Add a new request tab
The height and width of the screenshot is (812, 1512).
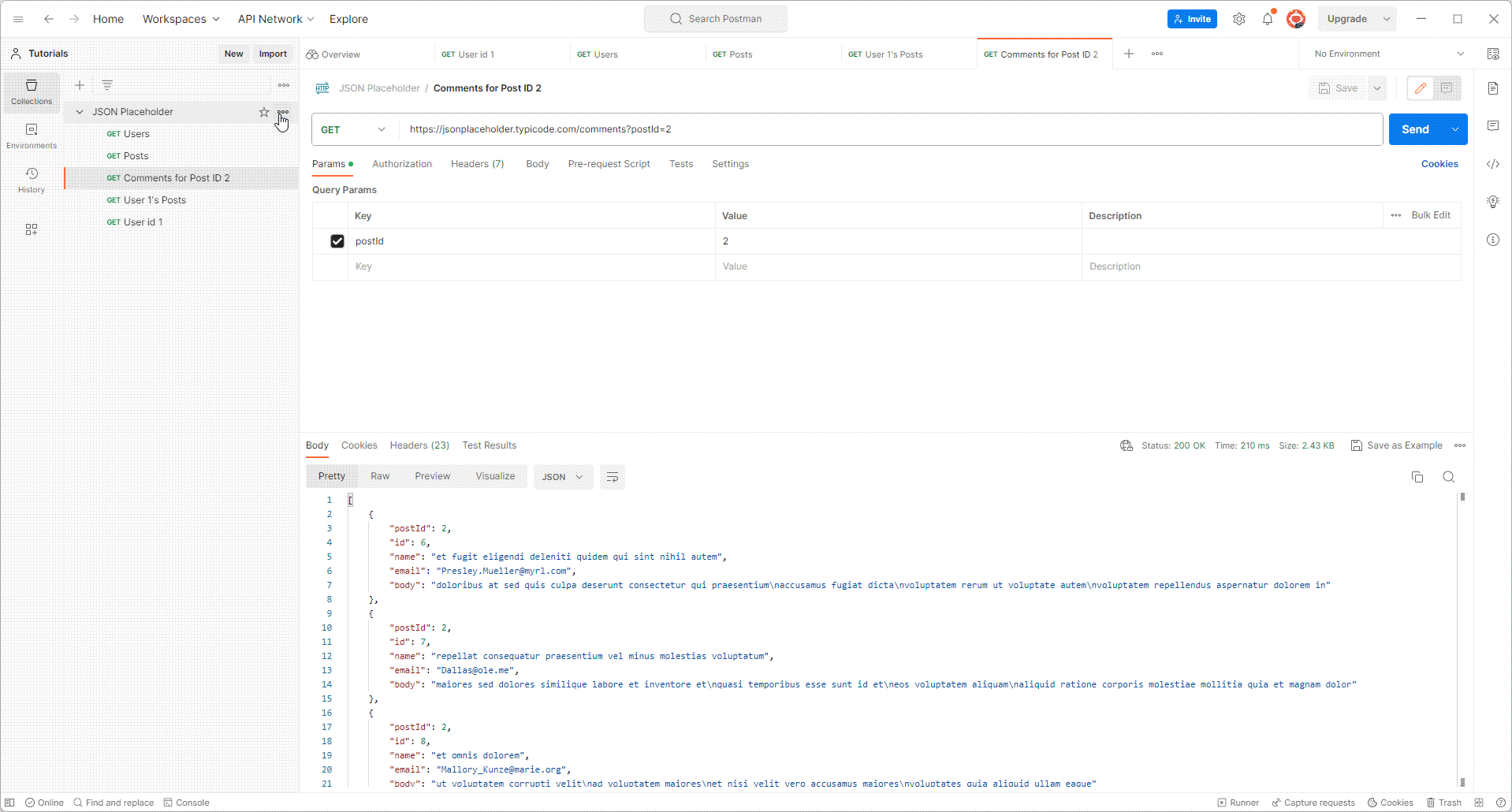1129,54
